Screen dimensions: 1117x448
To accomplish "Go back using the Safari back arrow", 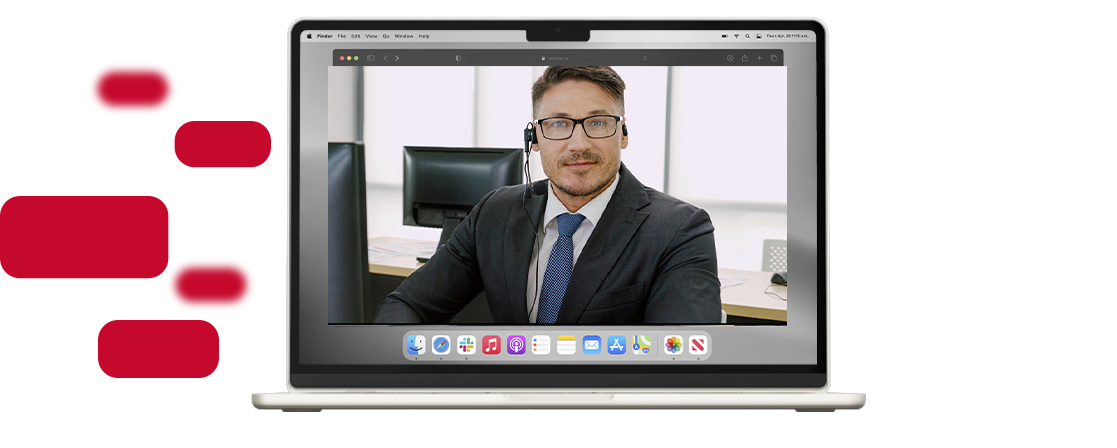I will 386,58.
